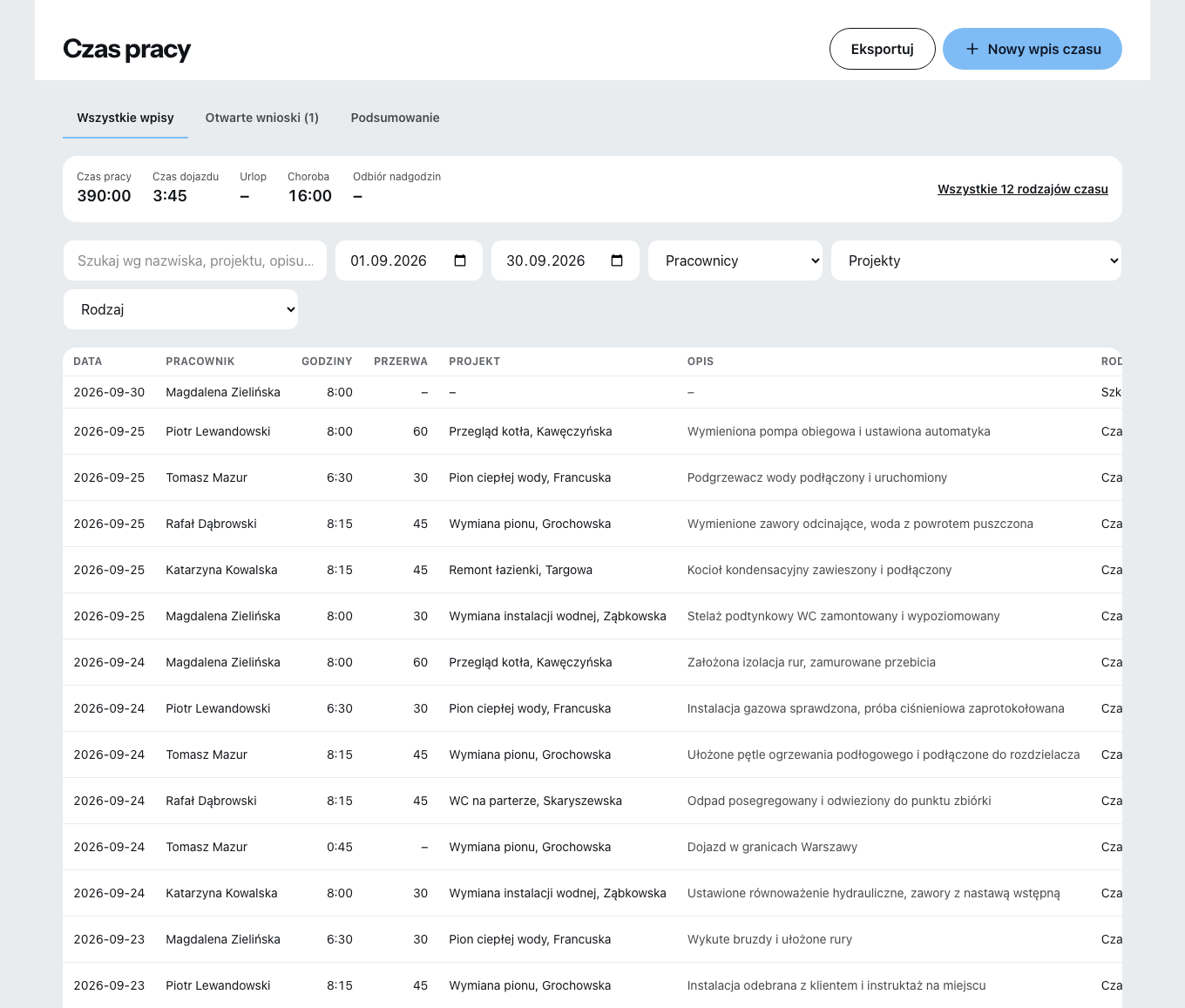Click Rafał Dąbrowski in Wymienione zawory row

click(x=212, y=524)
